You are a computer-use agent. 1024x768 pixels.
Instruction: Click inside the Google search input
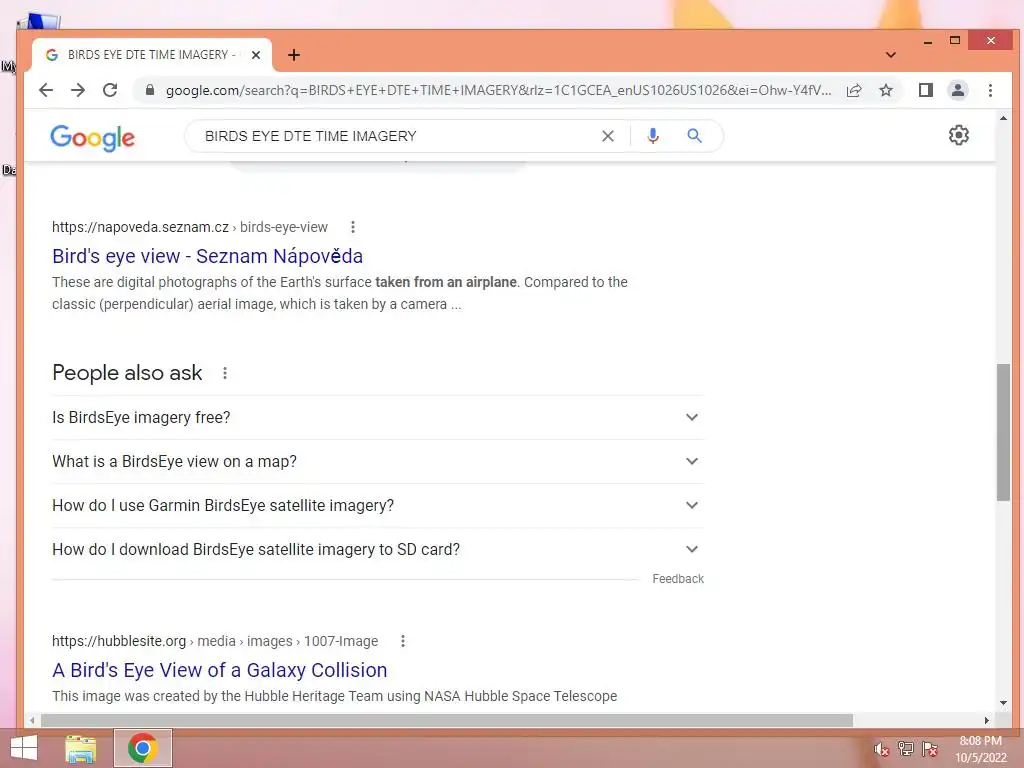(x=398, y=136)
